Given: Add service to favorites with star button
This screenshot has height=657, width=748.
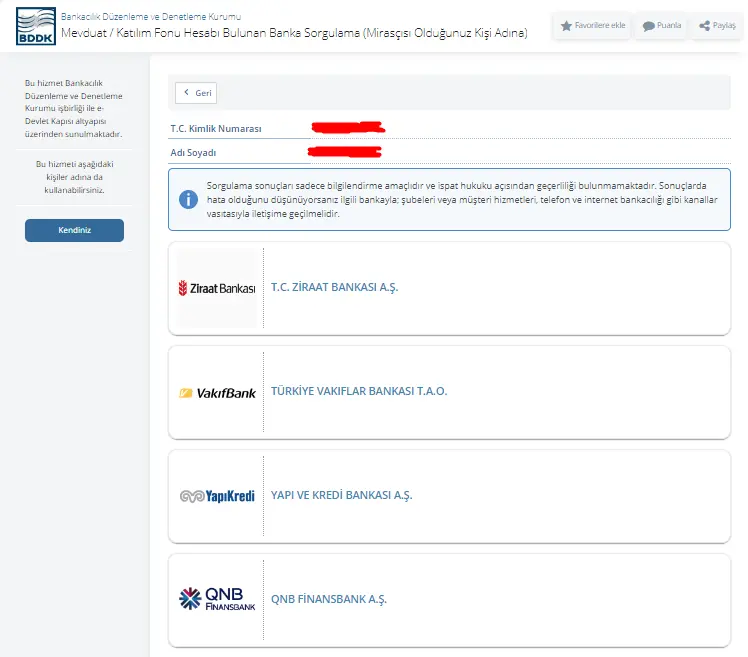Looking at the screenshot, I should pyautogui.click(x=592, y=25).
